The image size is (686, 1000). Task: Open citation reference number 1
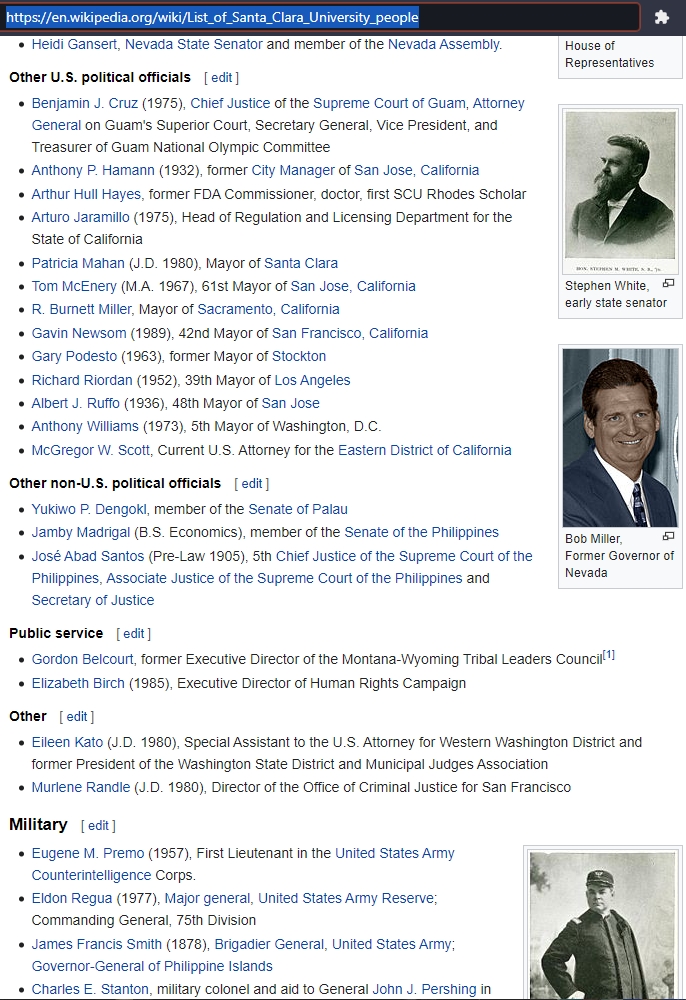pyautogui.click(x=609, y=655)
